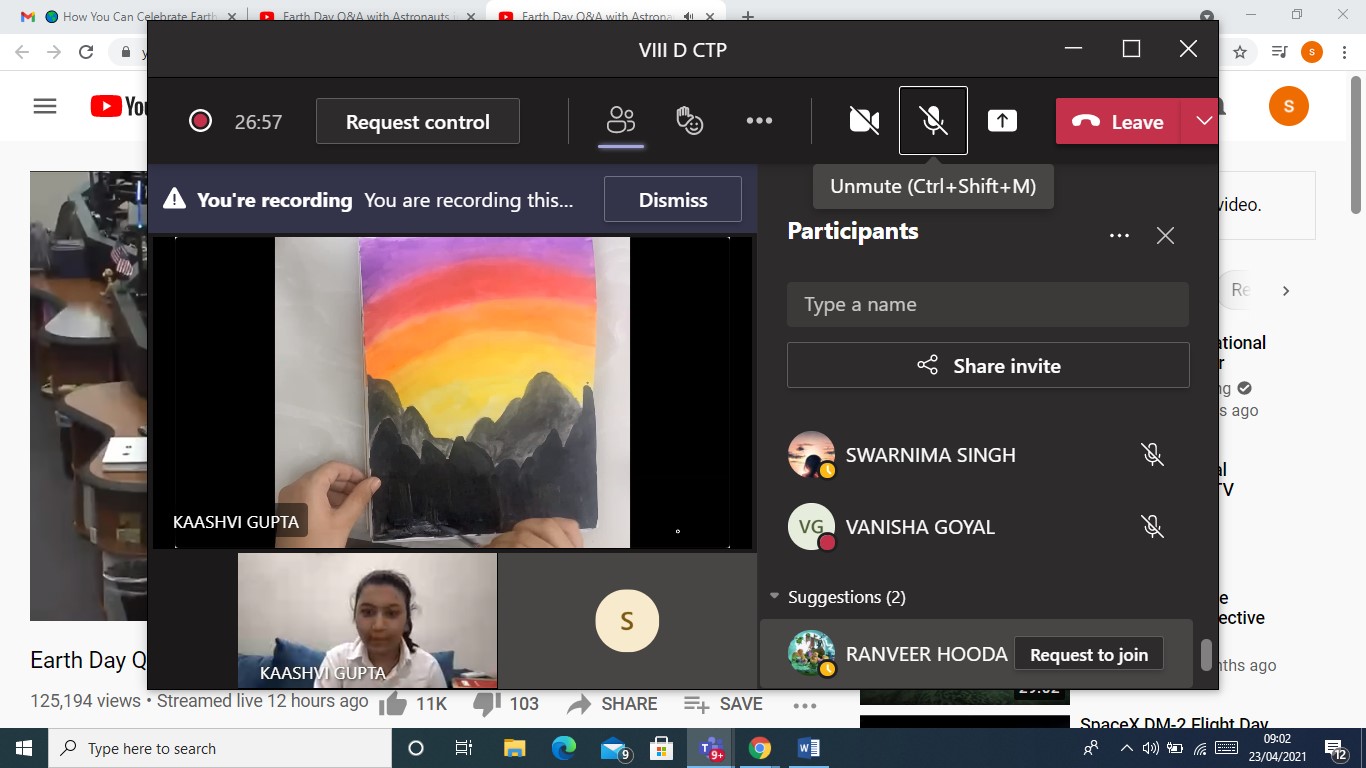Open a new Chrome tab
This screenshot has width=1366, height=768.
[x=748, y=16]
